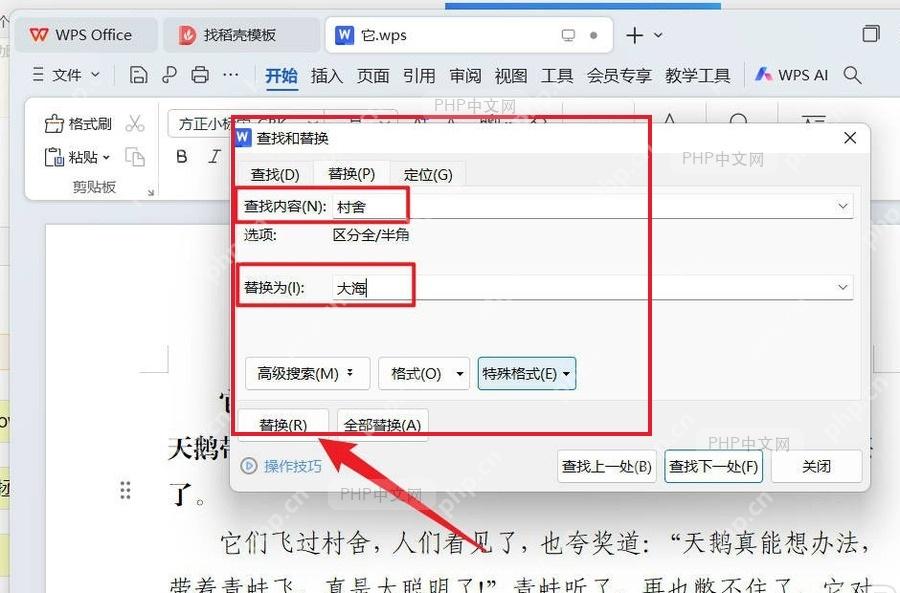
Task: Open the 会员专享 tab
Action: (619, 75)
